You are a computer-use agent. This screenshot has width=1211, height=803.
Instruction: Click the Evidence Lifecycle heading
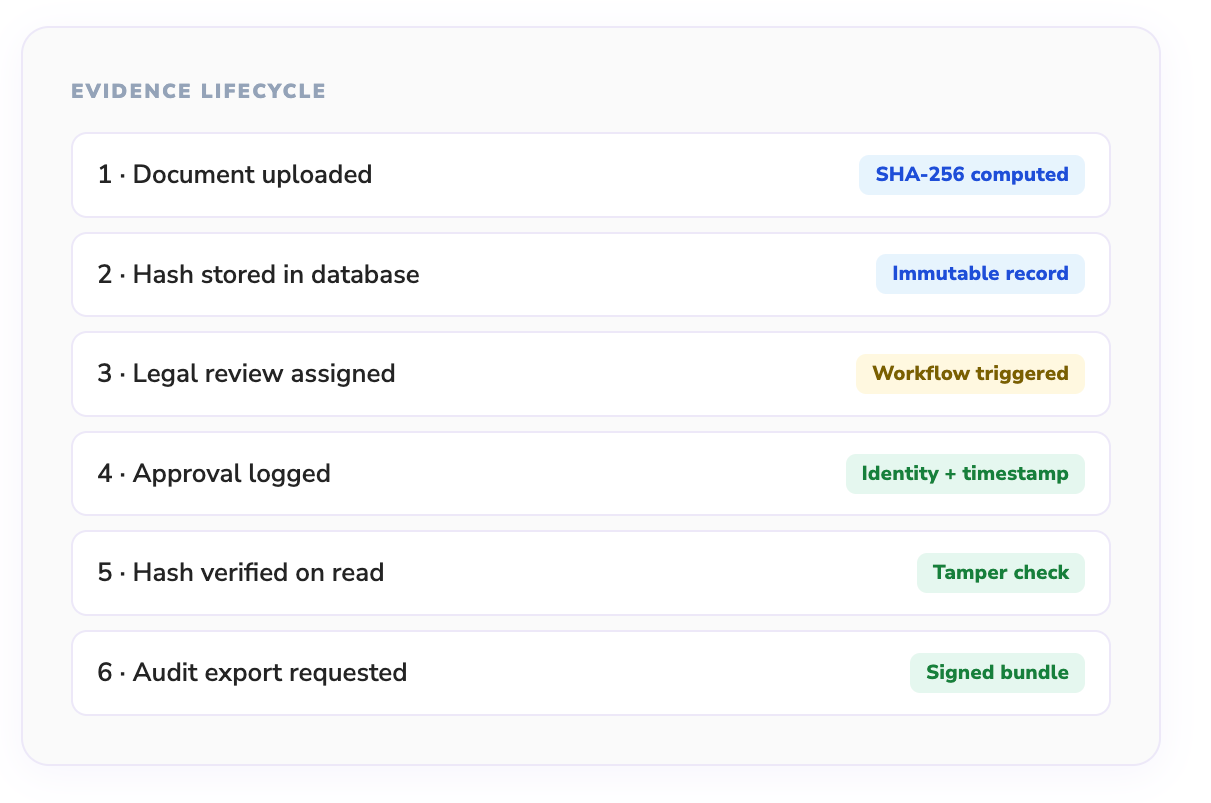coord(198,92)
